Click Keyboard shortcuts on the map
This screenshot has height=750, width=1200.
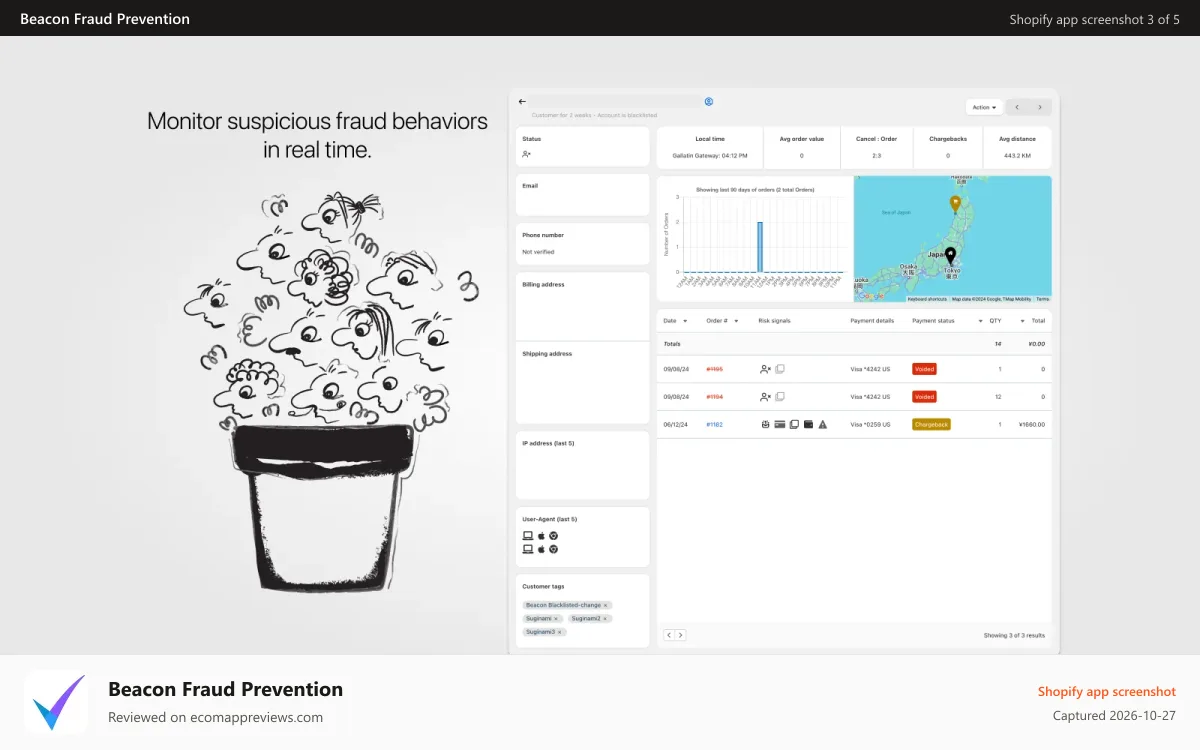[x=927, y=299]
